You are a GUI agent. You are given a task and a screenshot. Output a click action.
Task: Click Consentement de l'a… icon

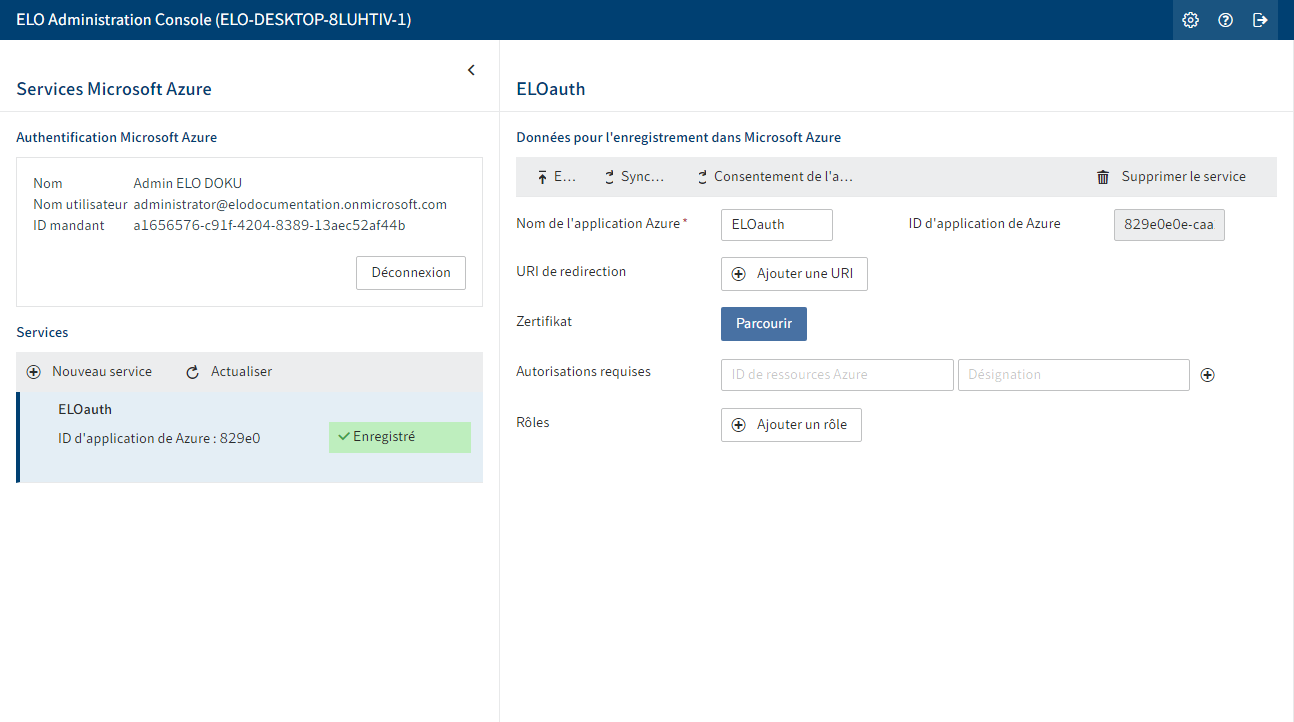click(702, 177)
